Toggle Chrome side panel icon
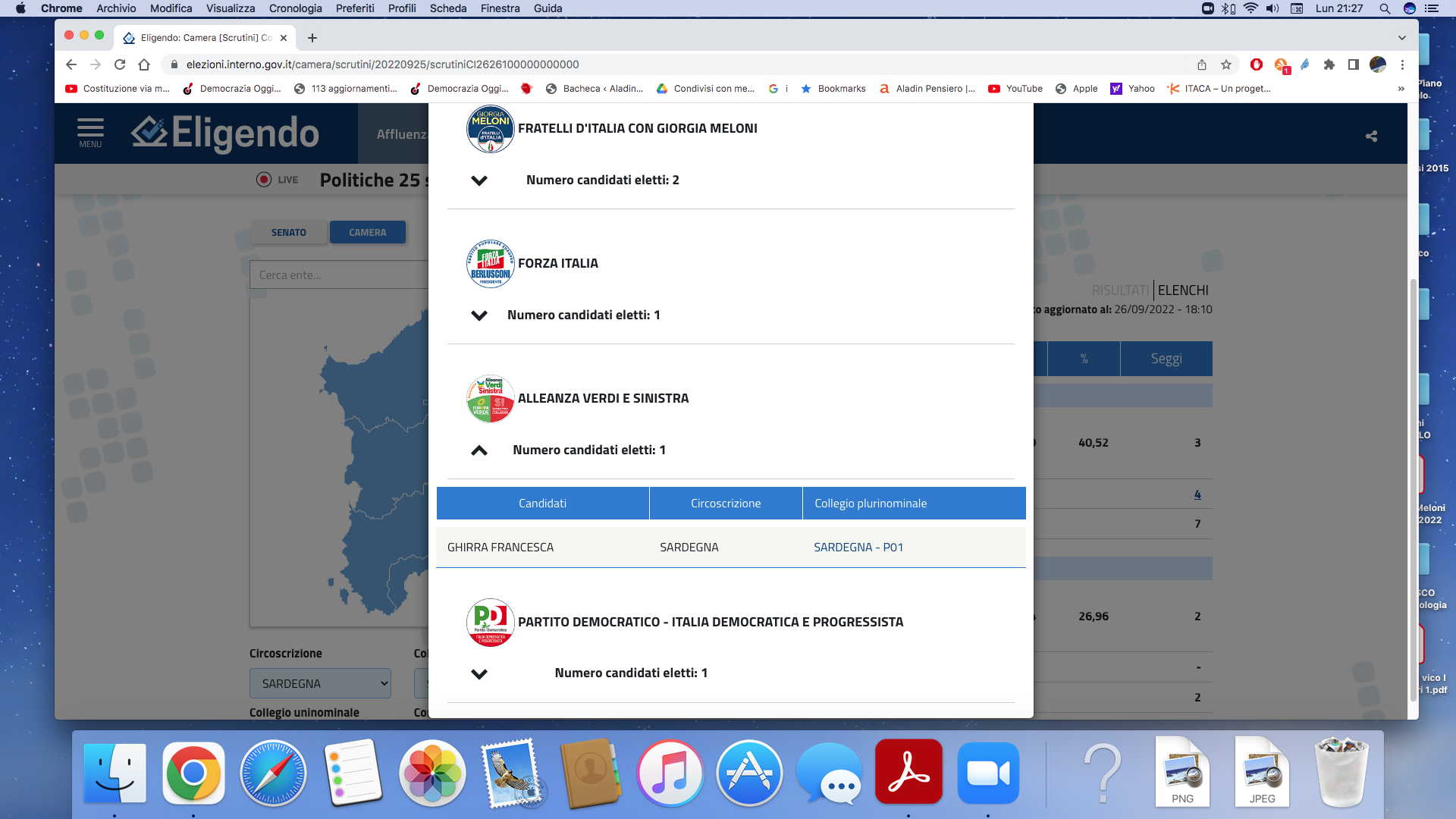 click(x=1354, y=64)
